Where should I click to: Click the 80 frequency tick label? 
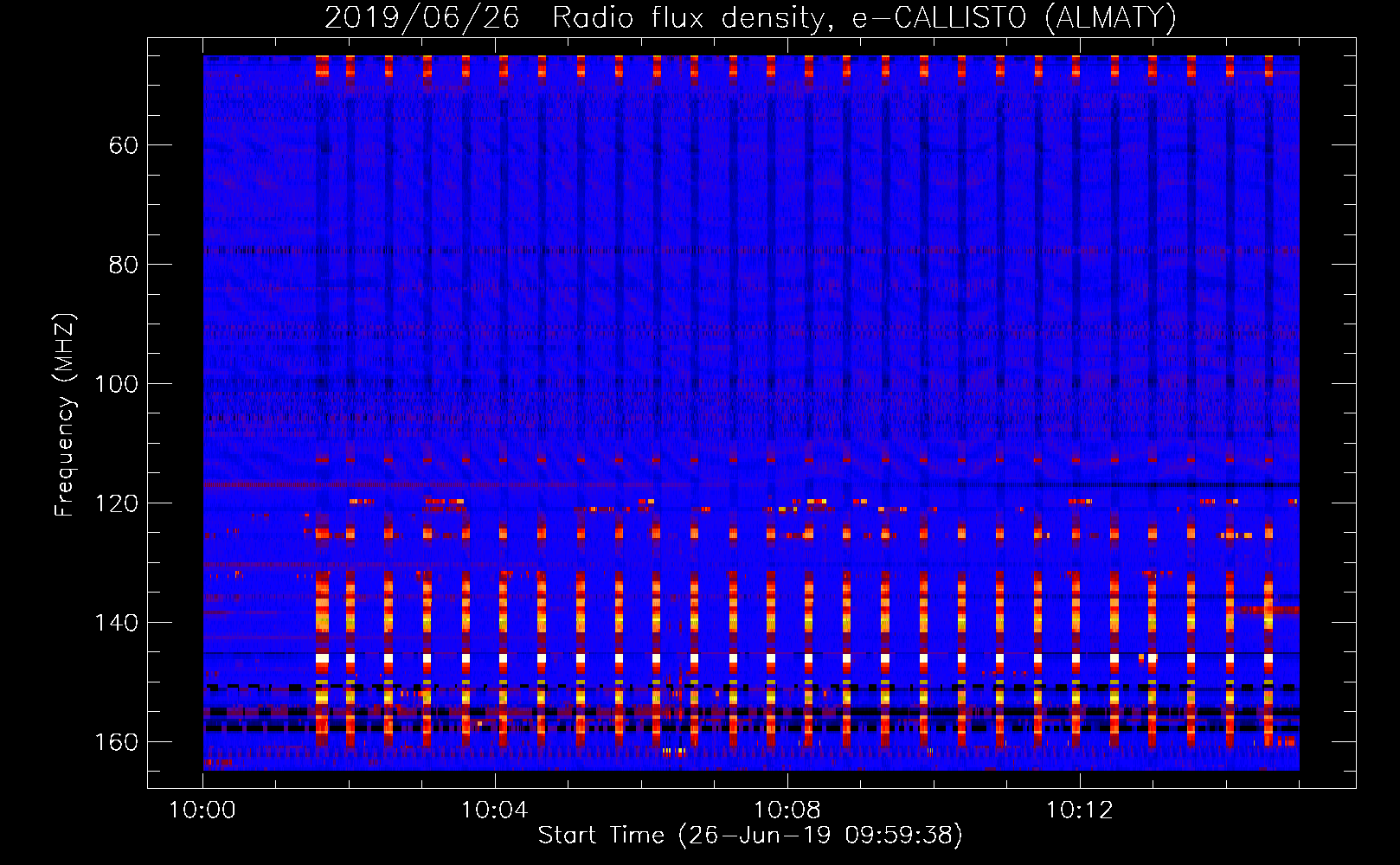pos(124,265)
